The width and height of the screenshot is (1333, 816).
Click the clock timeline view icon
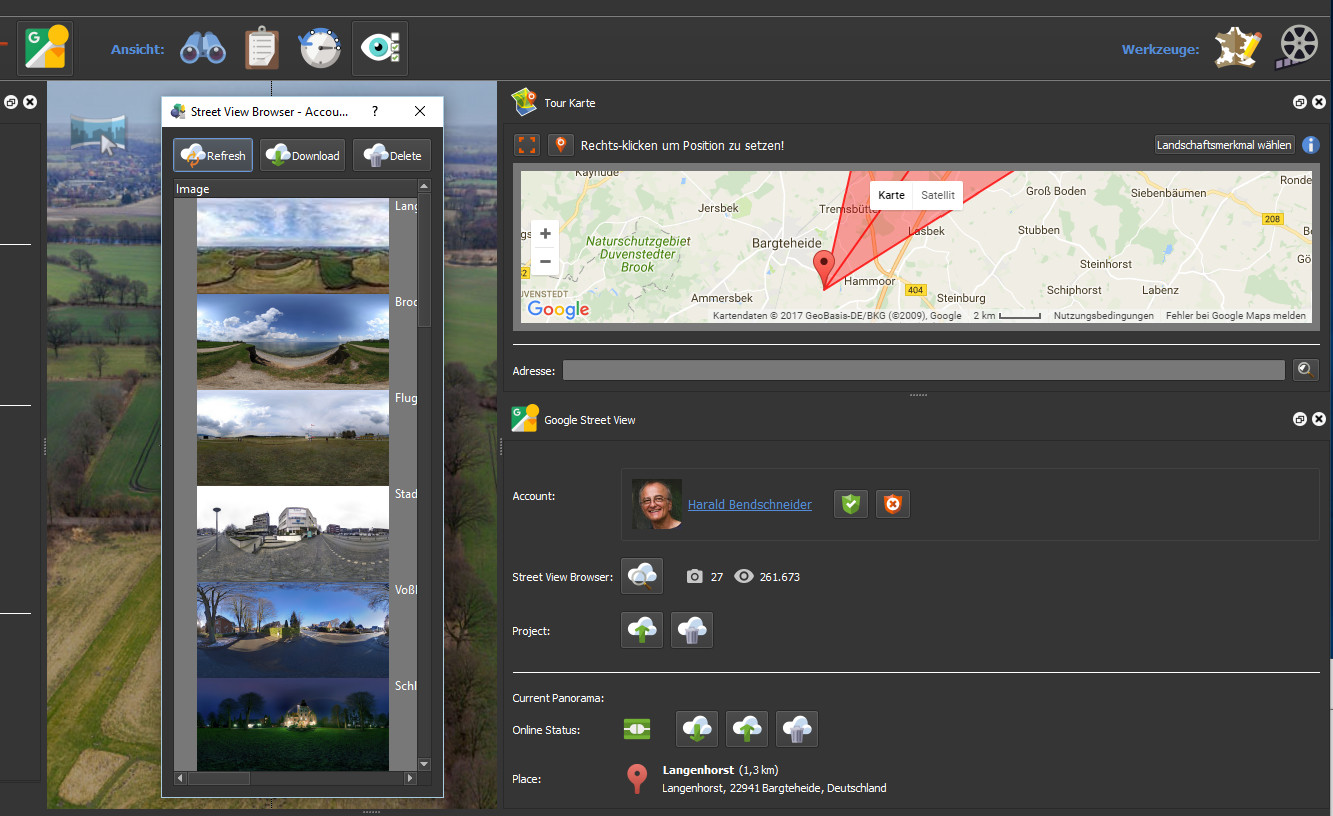(320, 48)
